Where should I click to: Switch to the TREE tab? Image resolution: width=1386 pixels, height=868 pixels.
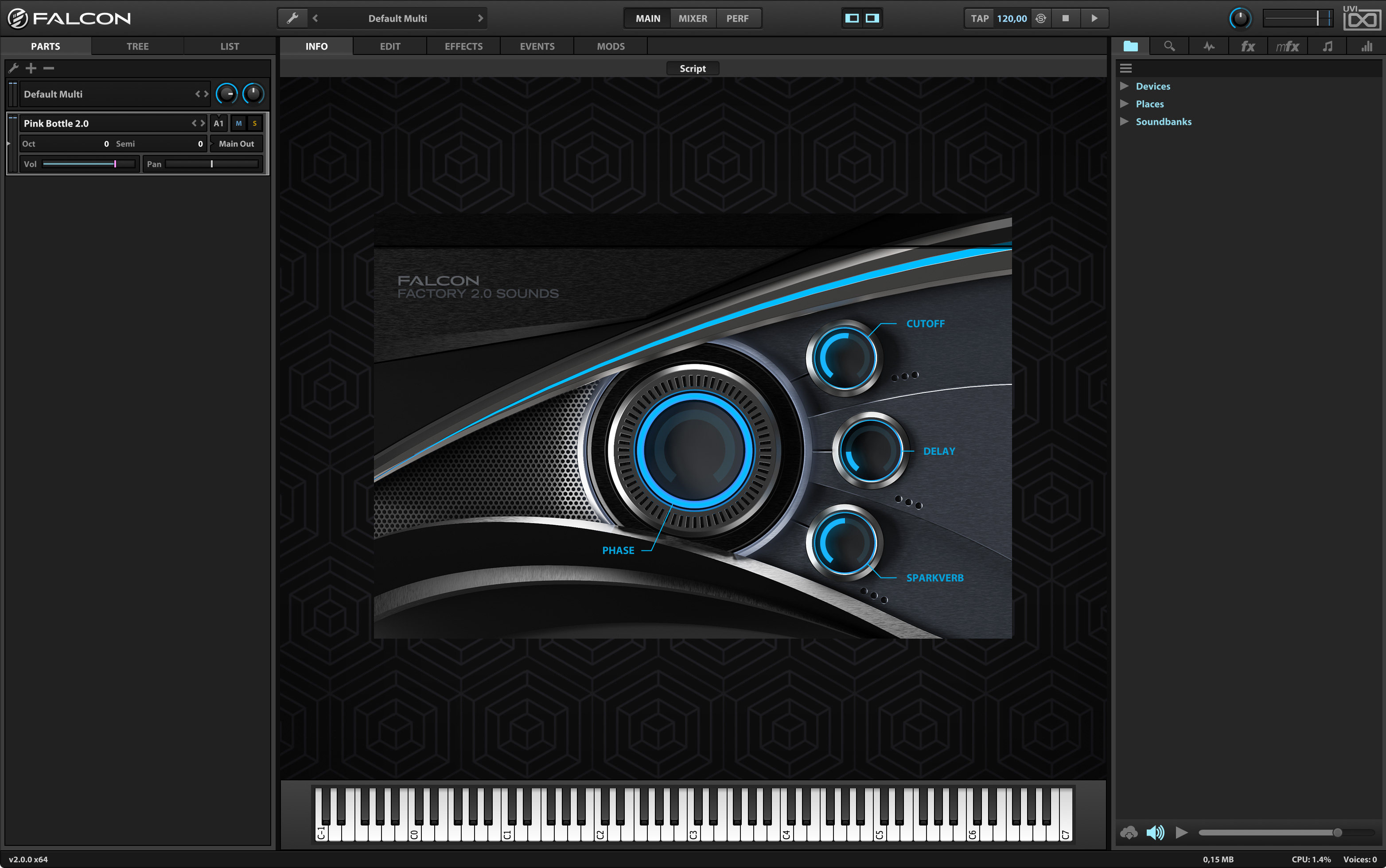[137, 46]
